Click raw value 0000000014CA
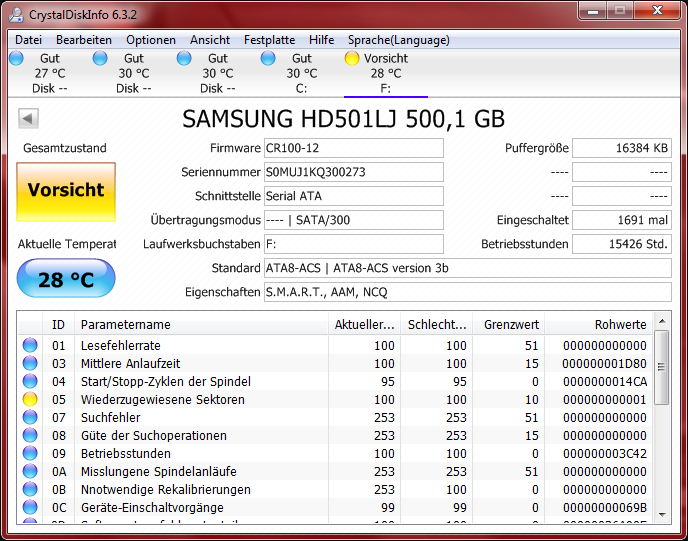The width and height of the screenshot is (688, 541). click(605, 381)
